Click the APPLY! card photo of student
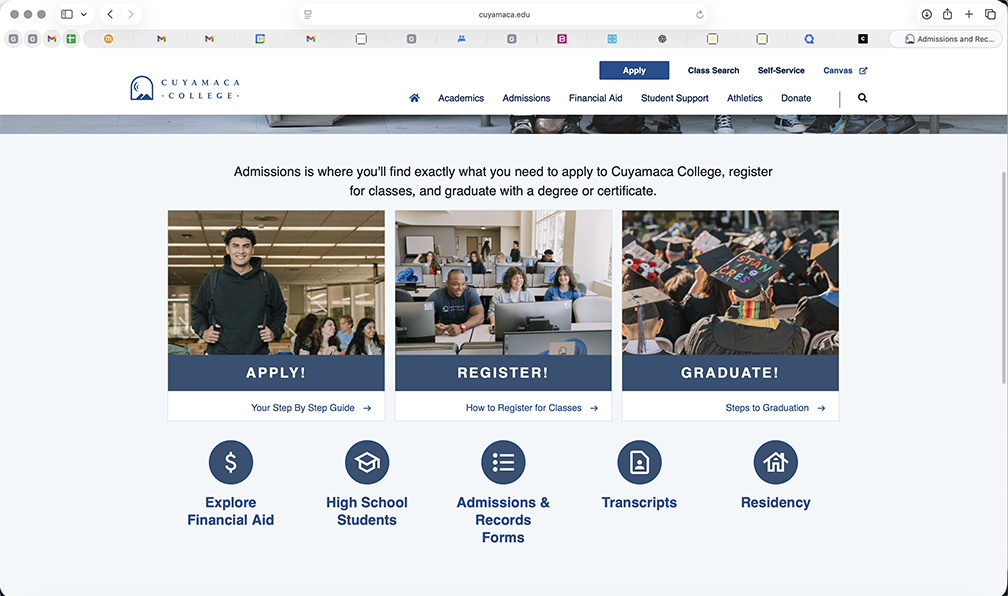The image size is (1008, 596). [x=276, y=282]
